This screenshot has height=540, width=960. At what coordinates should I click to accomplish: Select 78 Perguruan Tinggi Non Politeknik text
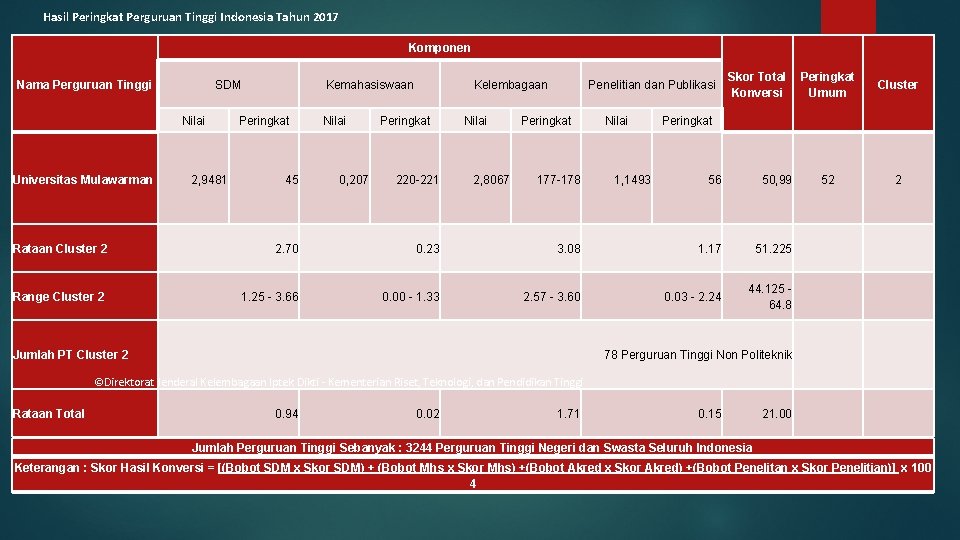pyautogui.click(x=698, y=354)
